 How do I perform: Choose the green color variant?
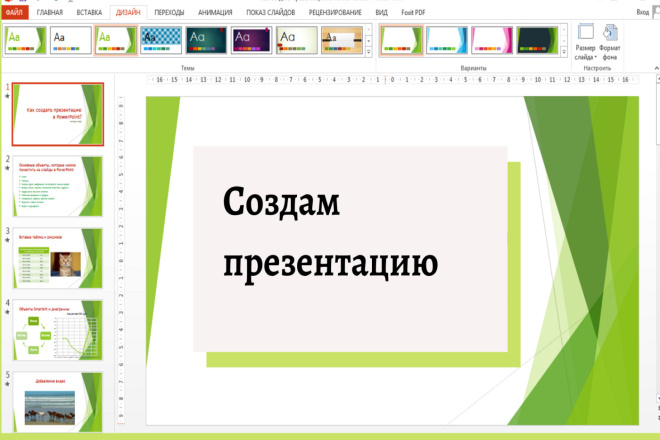point(401,40)
